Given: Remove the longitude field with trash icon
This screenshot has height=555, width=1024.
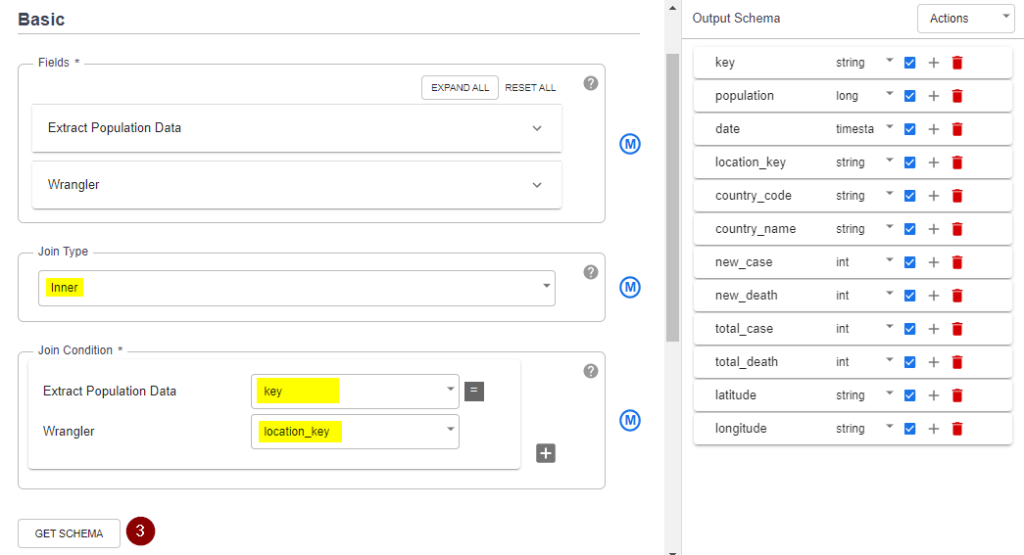Looking at the screenshot, I should pos(957,429).
